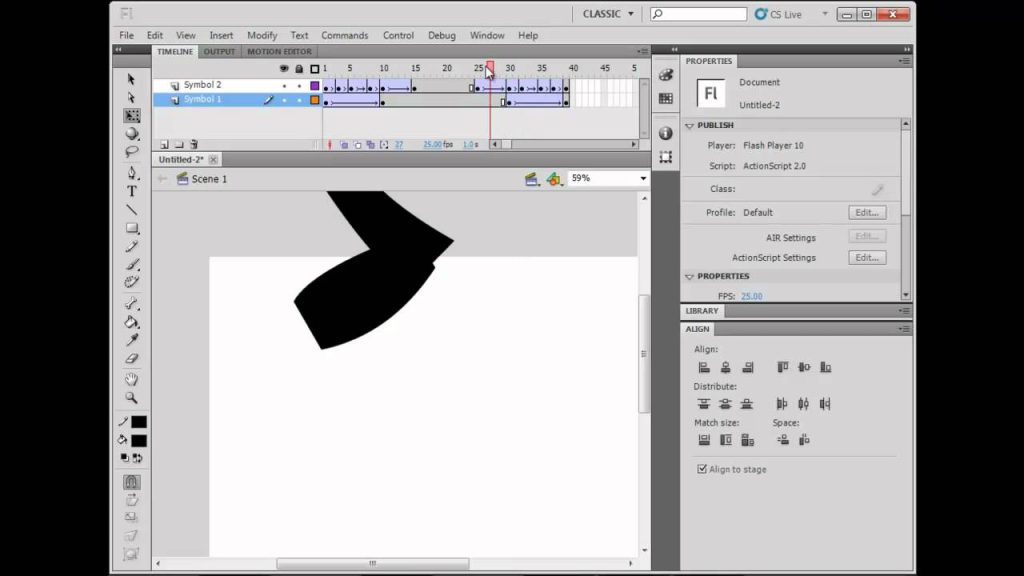Toggle Align to stage checkbox

point(702,469)
